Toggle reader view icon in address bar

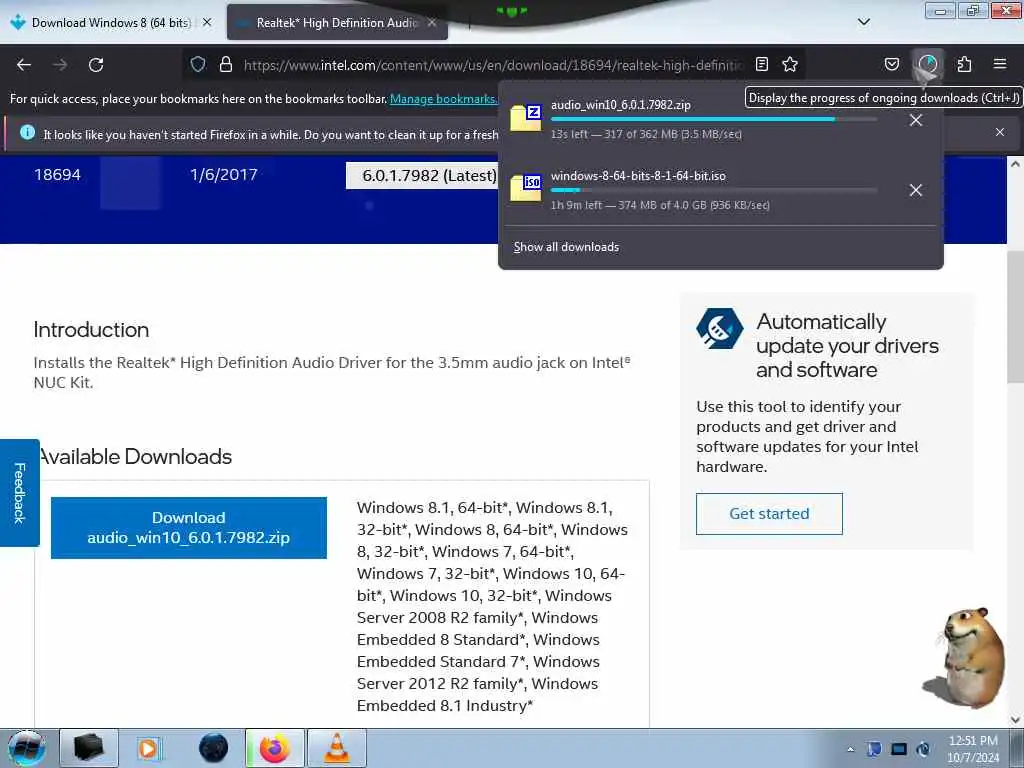(761, 64)
